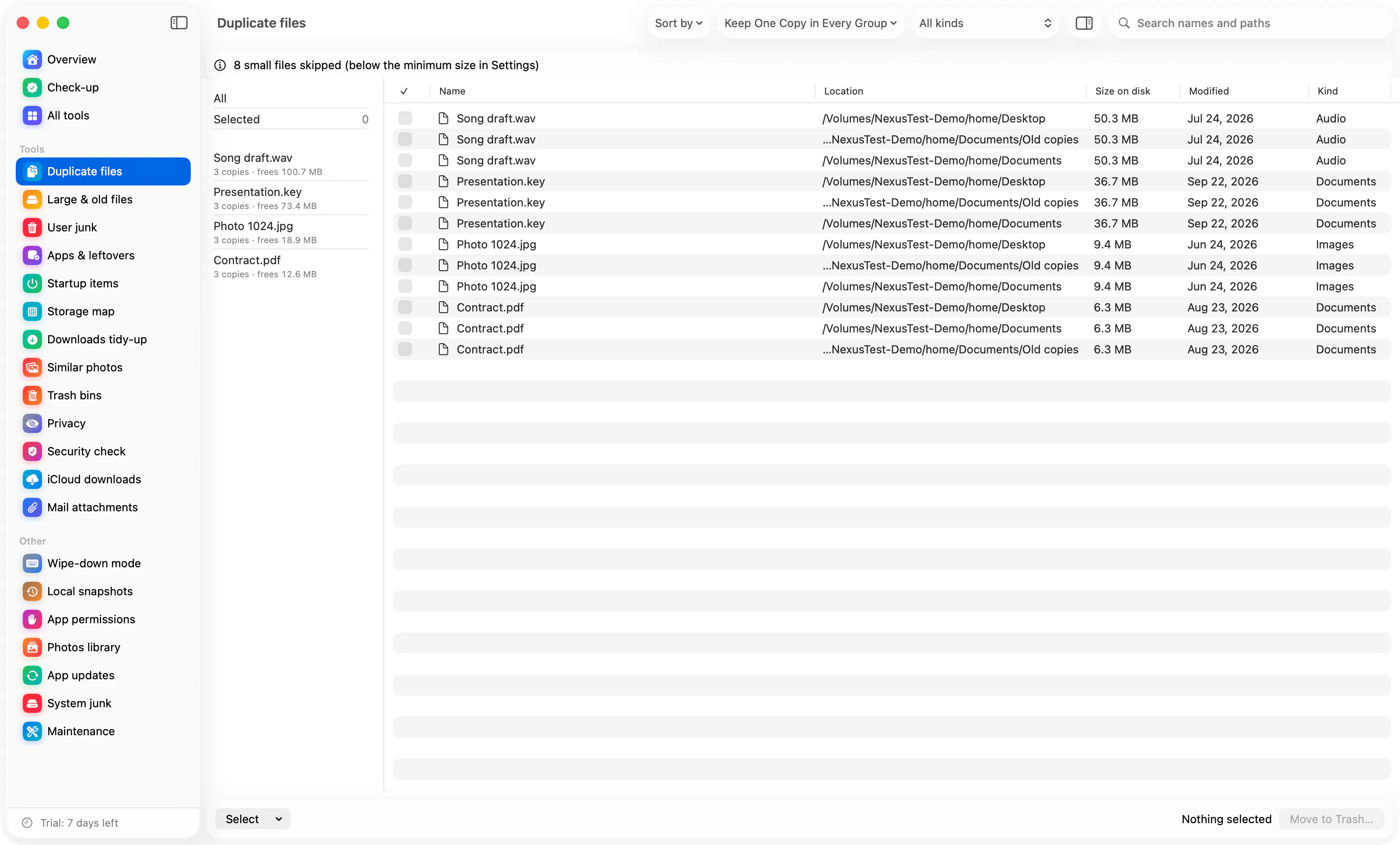Viewport: 1400px width, 845px height.
Task: Open the Security check shield icon
Action: (x=32, y=451)
